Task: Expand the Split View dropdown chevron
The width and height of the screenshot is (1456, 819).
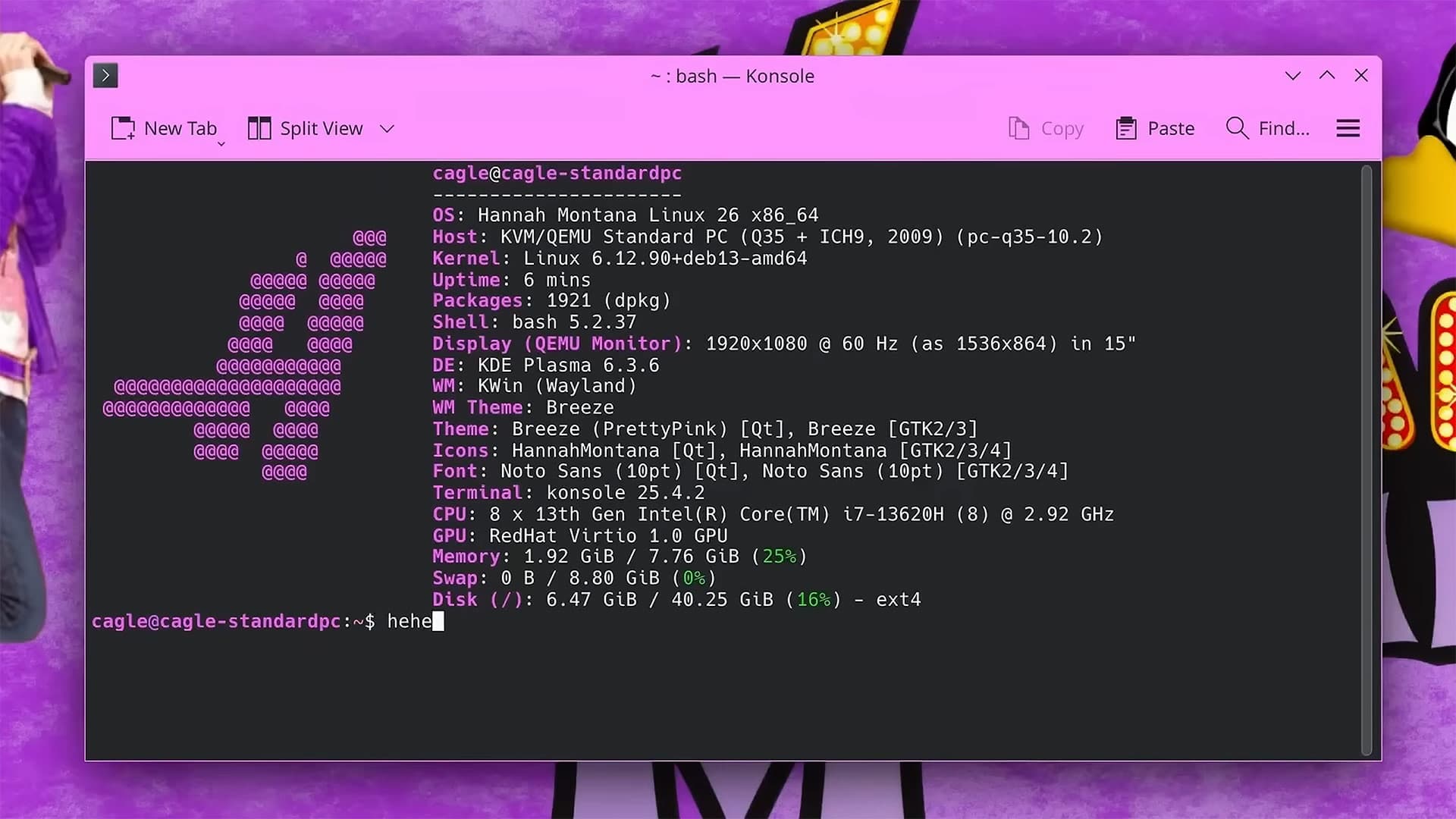Action: point(388,128)
